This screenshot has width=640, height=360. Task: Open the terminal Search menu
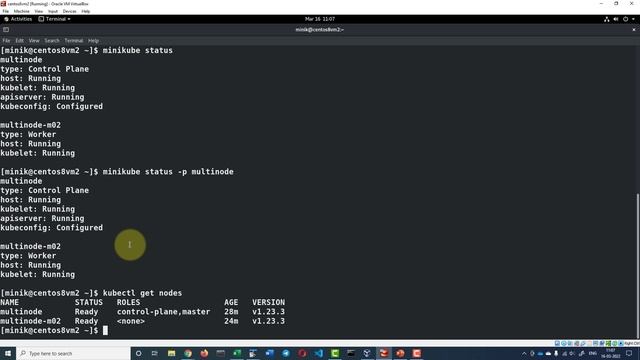(x=52, y=40)
